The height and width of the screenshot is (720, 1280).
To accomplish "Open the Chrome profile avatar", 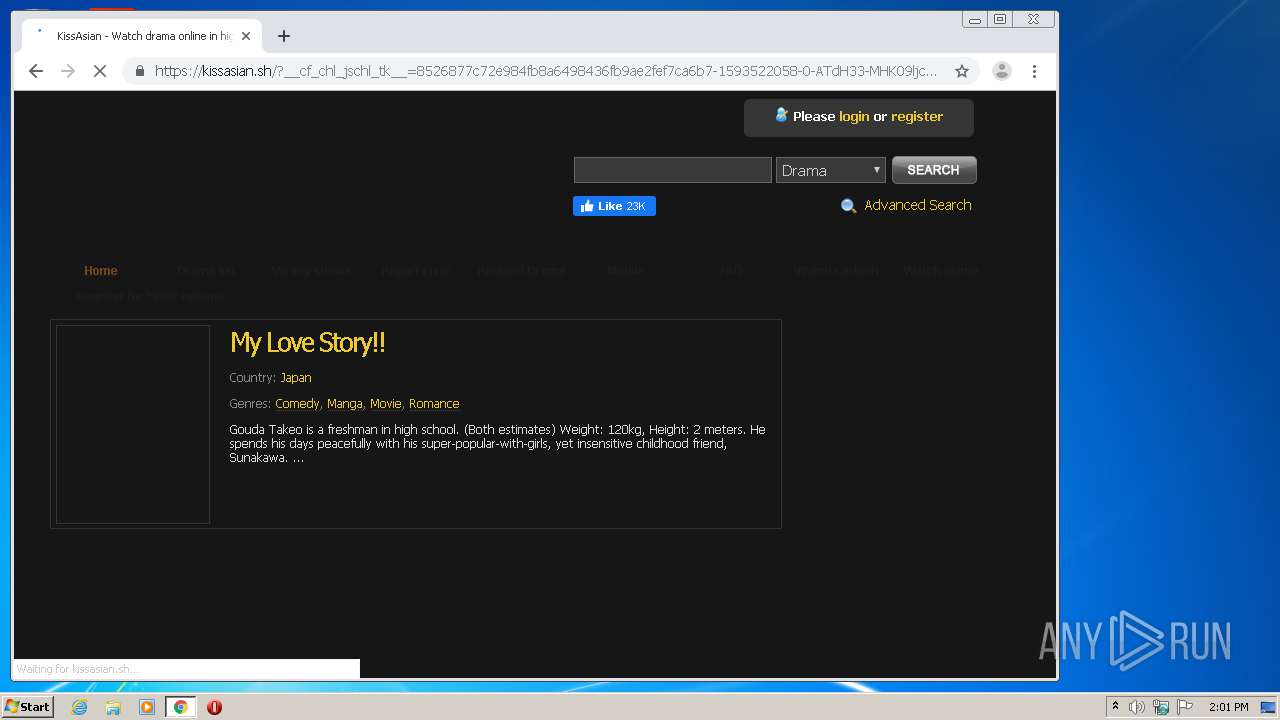I will click(x=1001, y=71).
